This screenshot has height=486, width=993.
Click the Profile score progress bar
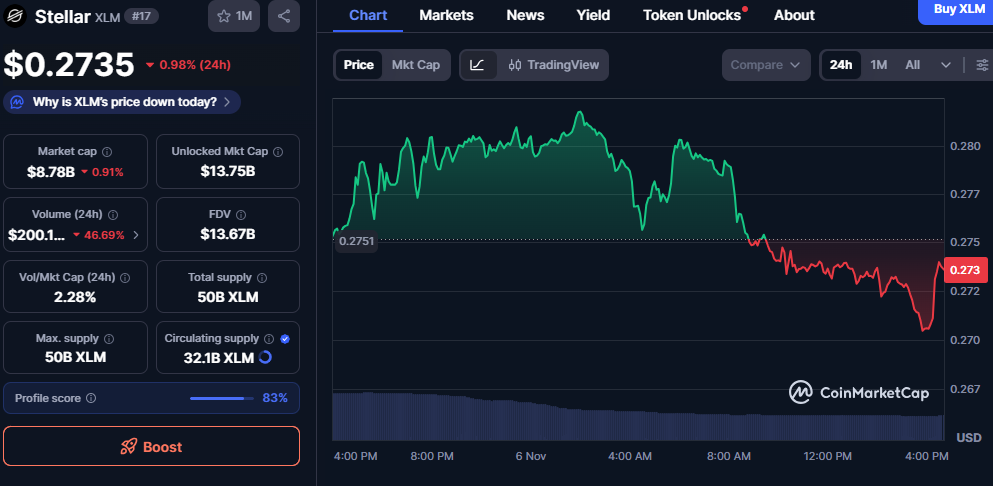coord(222,398)
